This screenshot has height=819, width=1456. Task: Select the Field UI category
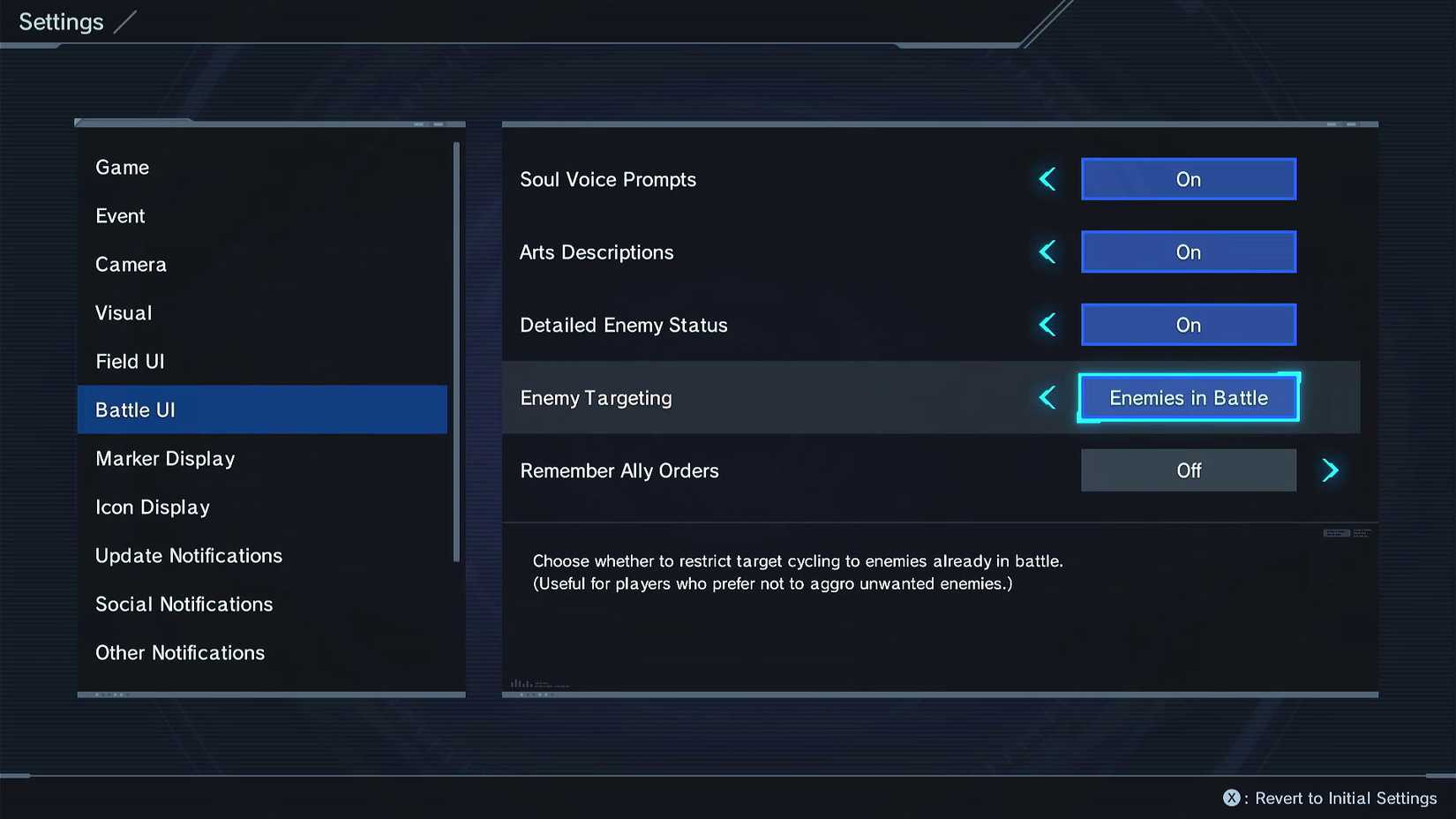pyautogui.click(x=130, y=362)
